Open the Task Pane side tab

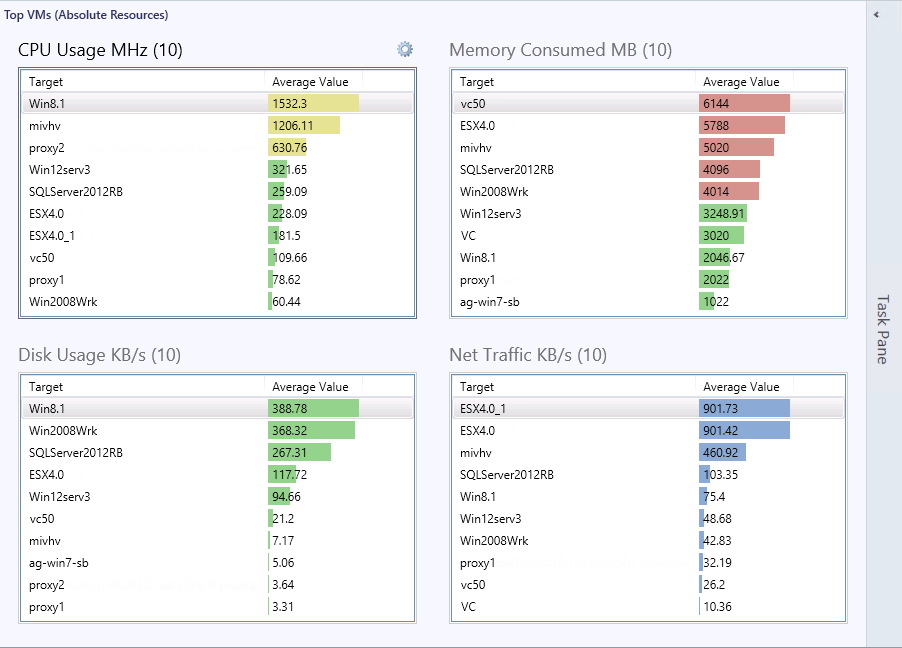882,328
